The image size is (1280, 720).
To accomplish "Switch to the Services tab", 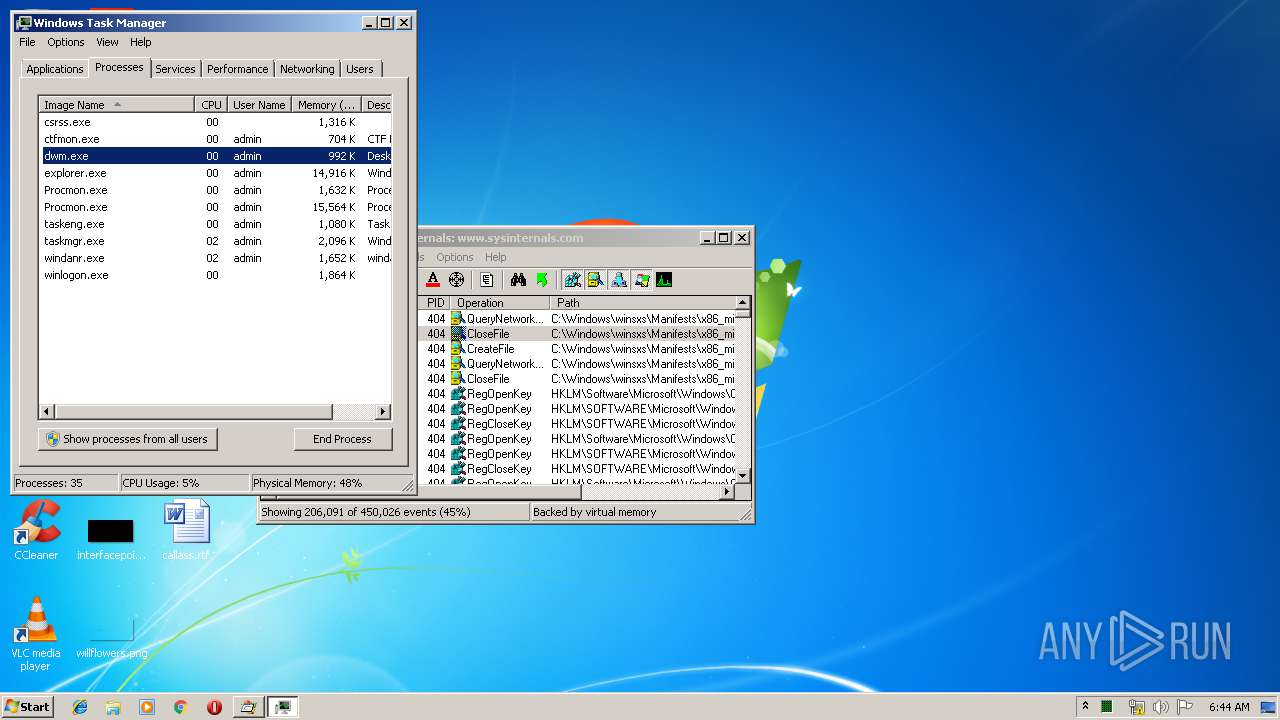I will pyautogui.click(x=175, y=69).
